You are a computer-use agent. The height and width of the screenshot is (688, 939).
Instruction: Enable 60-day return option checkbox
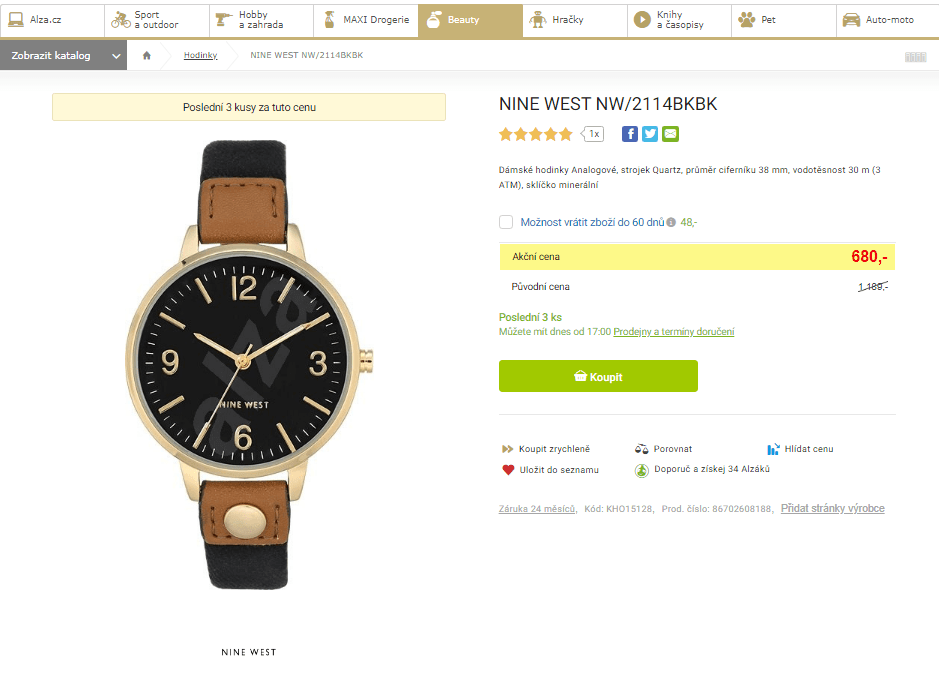(x=506, y=222)
